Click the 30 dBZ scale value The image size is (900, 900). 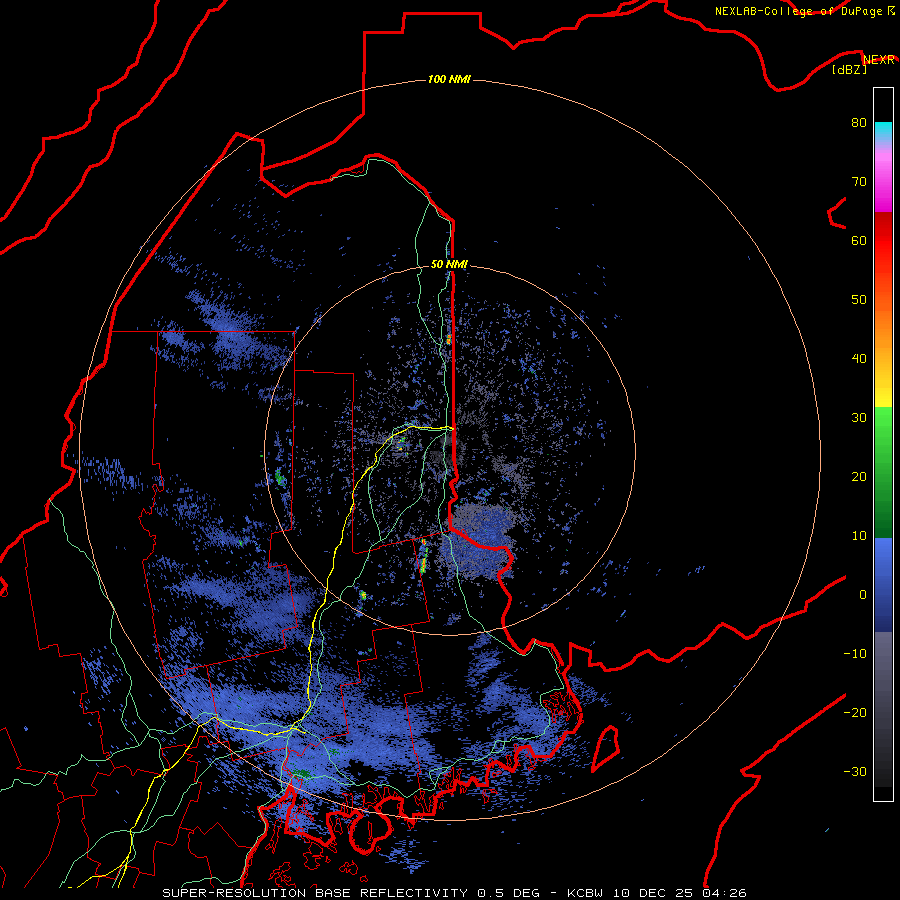(859, 418)
